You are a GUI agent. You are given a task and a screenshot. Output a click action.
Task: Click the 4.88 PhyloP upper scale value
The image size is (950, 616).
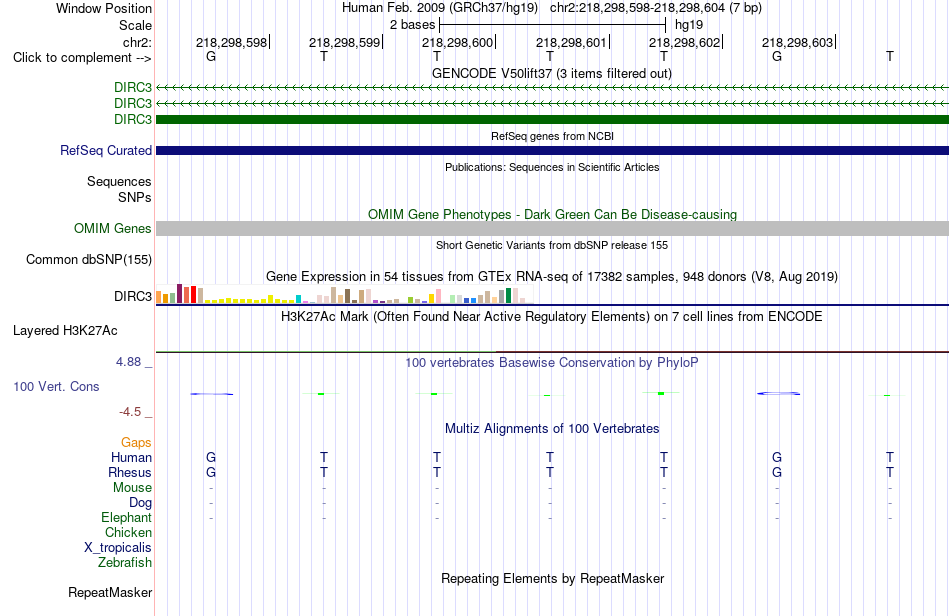[x=128, y=362]
